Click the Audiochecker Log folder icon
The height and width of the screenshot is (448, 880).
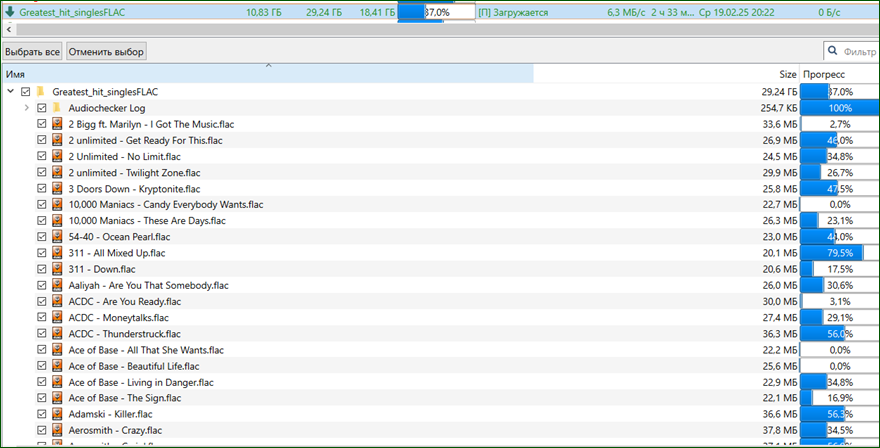pos(57,108)
